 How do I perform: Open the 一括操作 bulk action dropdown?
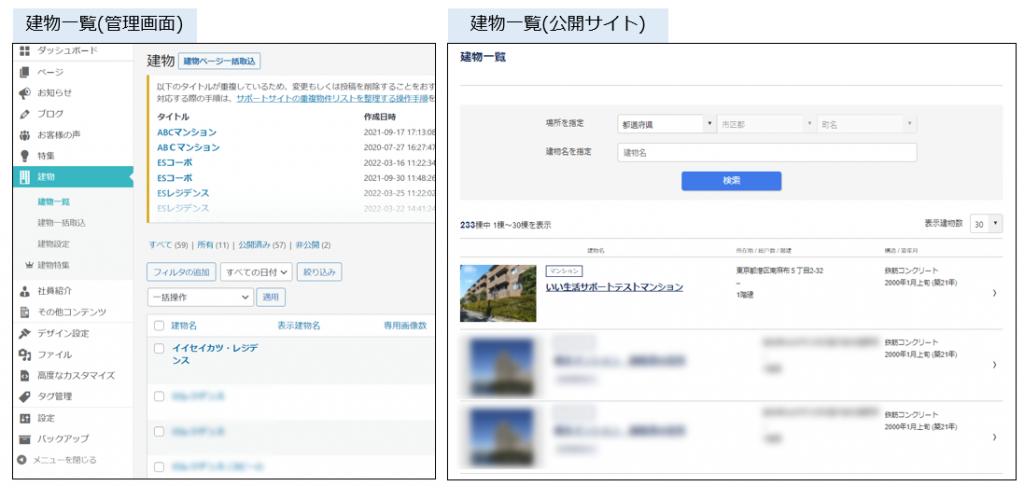point(200,297)
